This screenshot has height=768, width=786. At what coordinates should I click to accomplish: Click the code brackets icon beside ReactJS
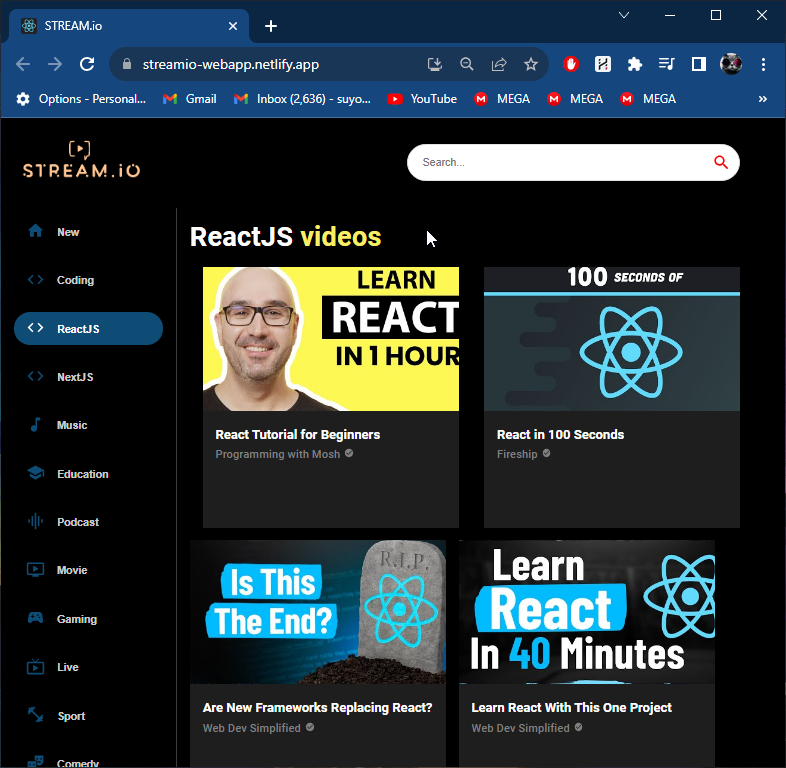pos(35,327)
